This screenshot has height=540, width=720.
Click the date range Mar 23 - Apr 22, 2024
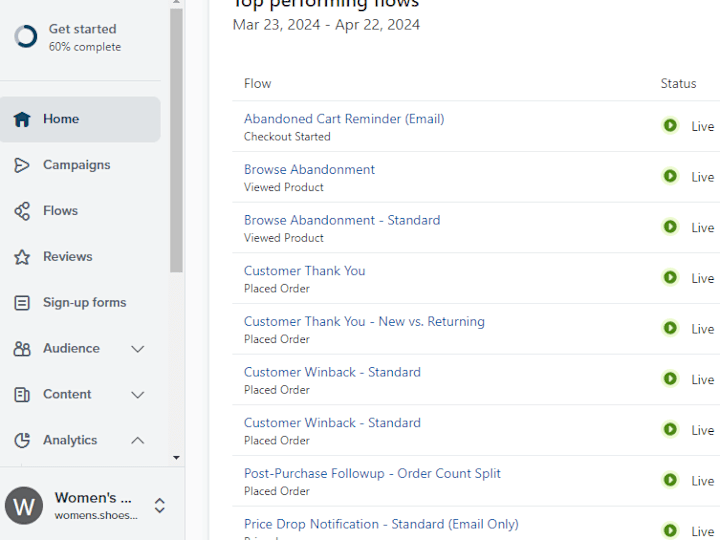click(326, 25)
